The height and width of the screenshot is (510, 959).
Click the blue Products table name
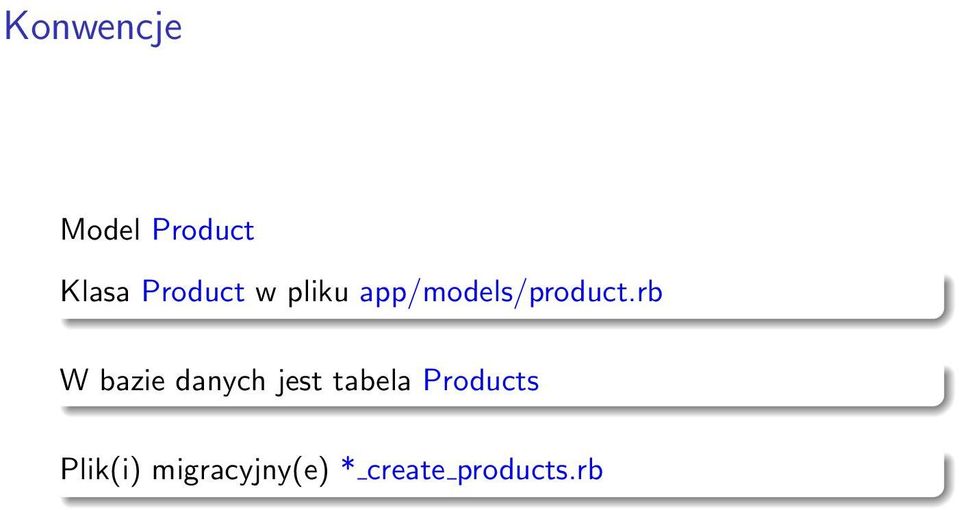tap(481, 380)
